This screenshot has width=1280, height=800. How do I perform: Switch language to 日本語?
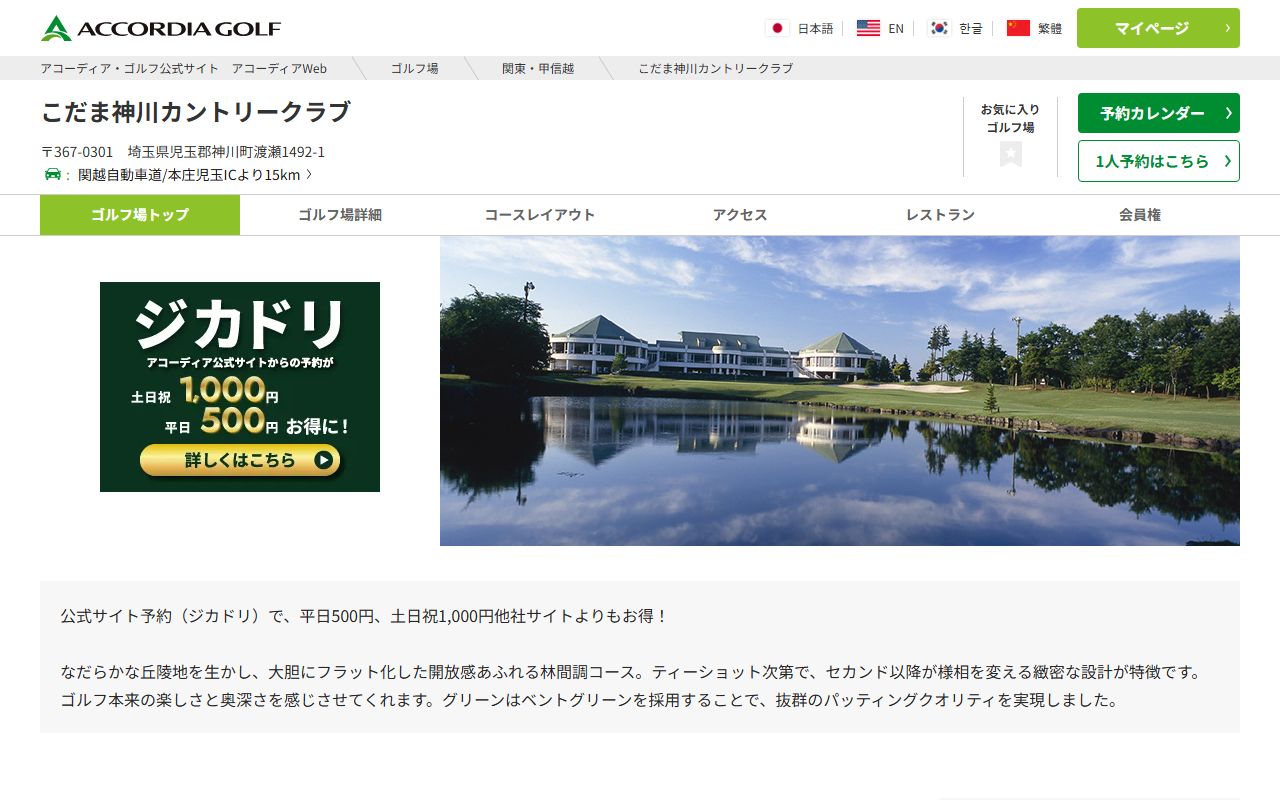[x=815, y=29]
